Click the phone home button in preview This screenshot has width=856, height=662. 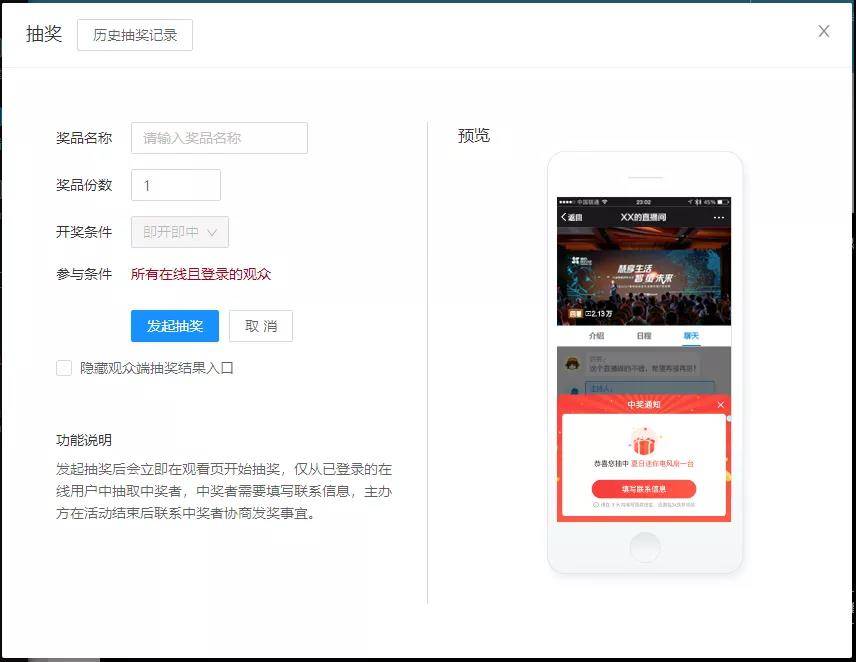[x=645, y=547]
